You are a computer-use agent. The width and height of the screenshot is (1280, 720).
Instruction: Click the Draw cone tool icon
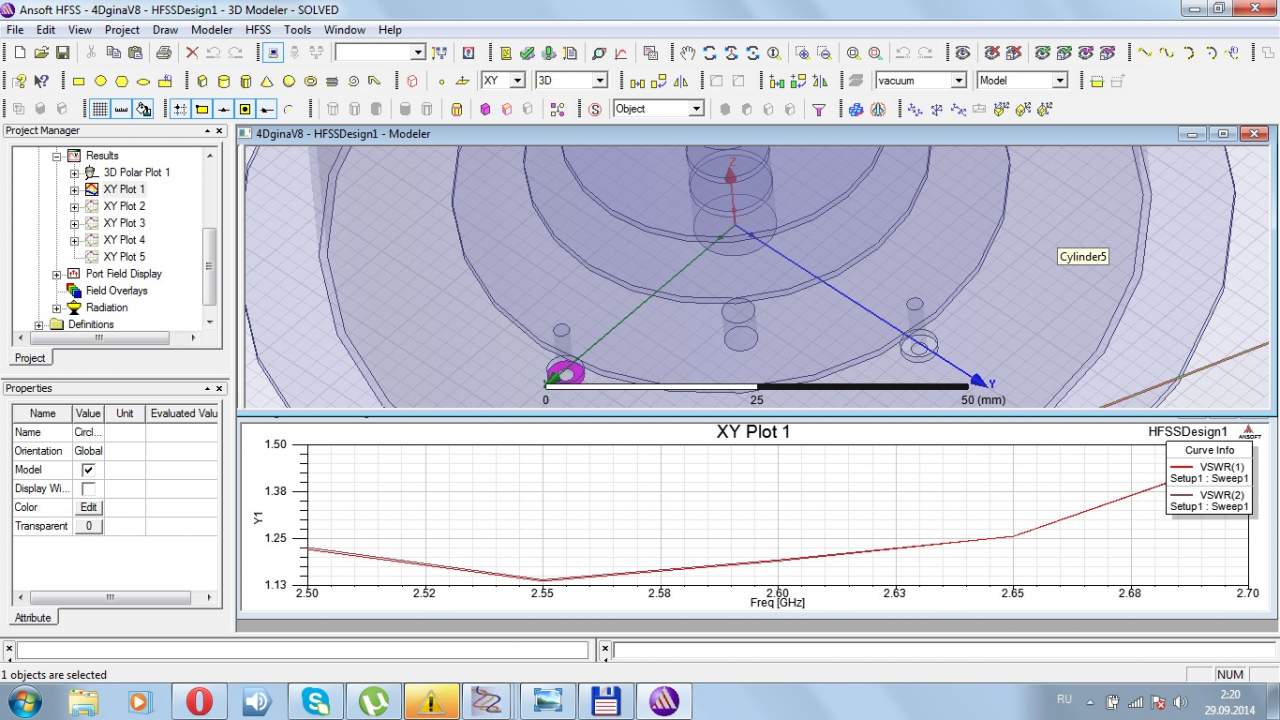(x=267, y=81)
